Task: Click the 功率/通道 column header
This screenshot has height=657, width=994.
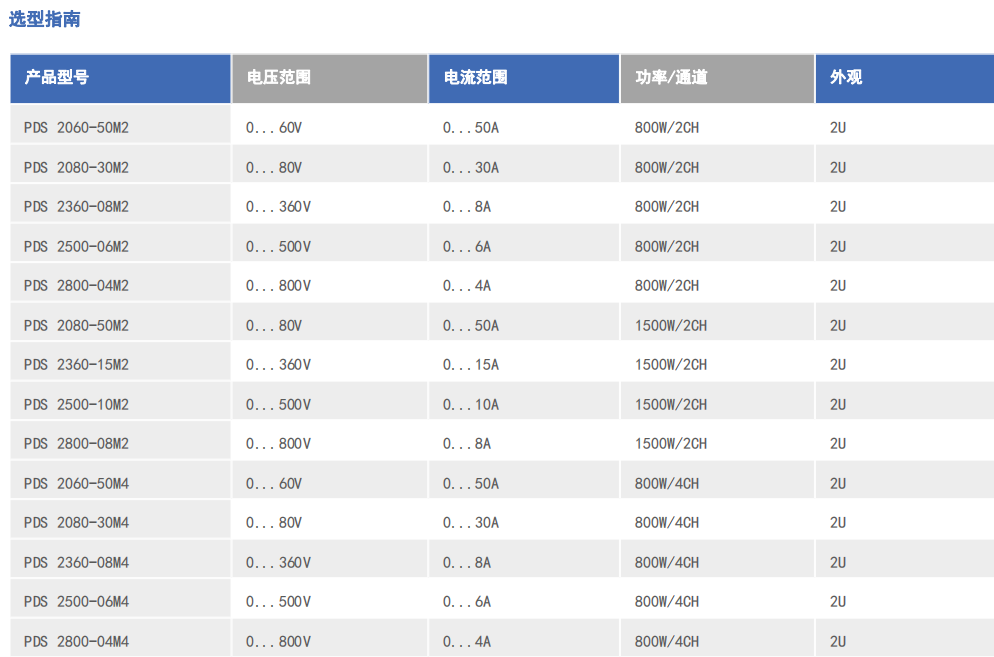Action: [x=718, y=79]
